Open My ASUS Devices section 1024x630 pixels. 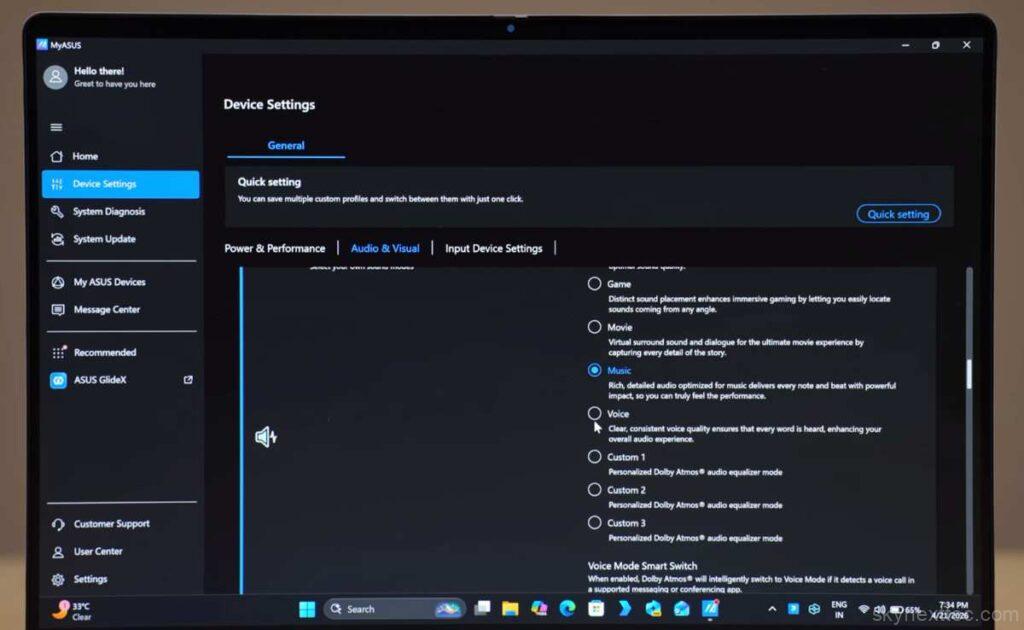[x=108, y=282]
